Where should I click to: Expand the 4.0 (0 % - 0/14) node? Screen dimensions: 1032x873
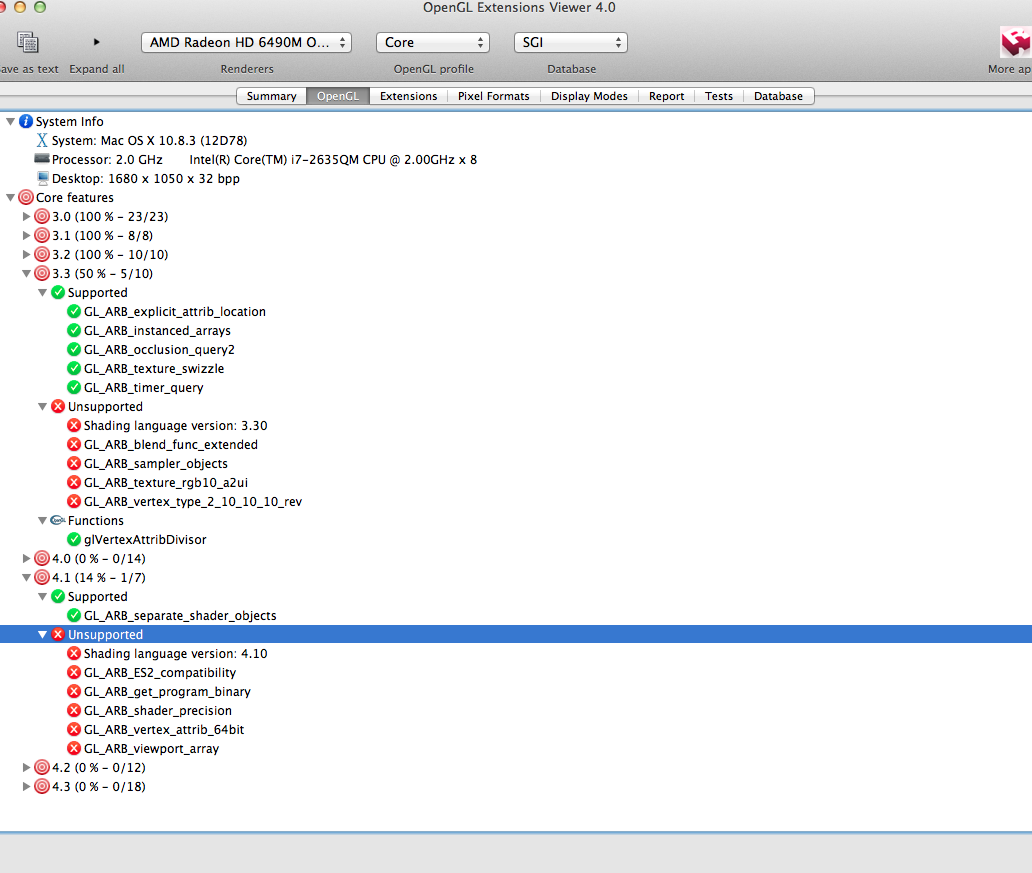tap(26, 558)
